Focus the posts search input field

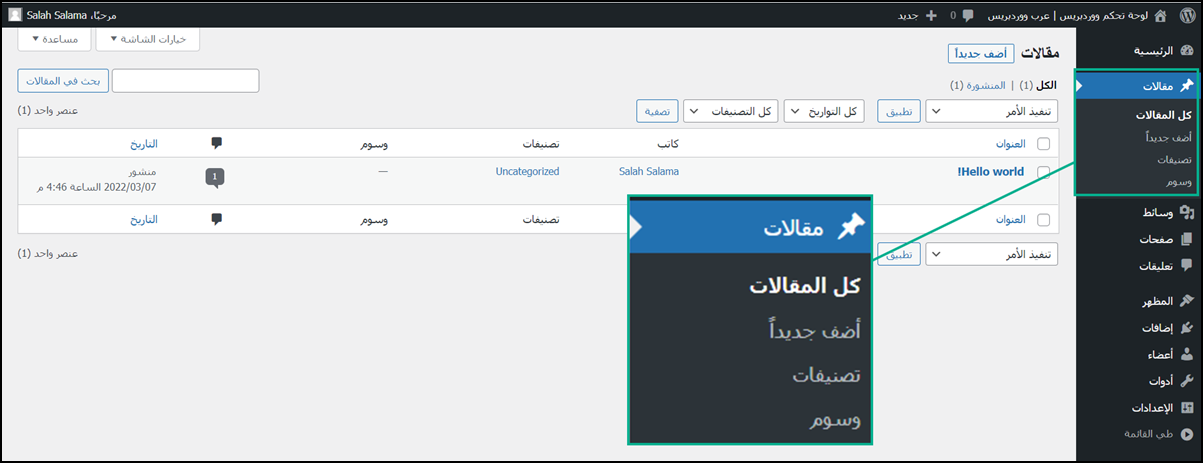pyautogui.click(x=185, y=81)
